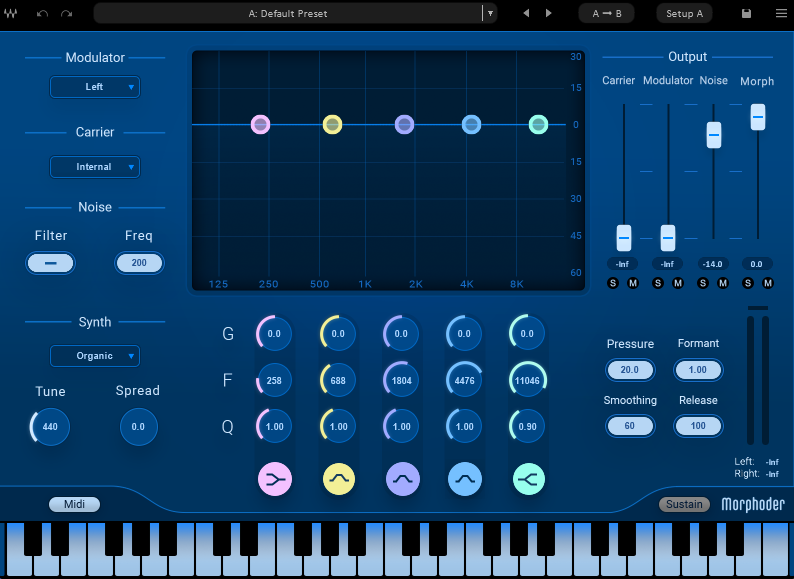
Task: Click the next preset arrow
Action: 548,14
